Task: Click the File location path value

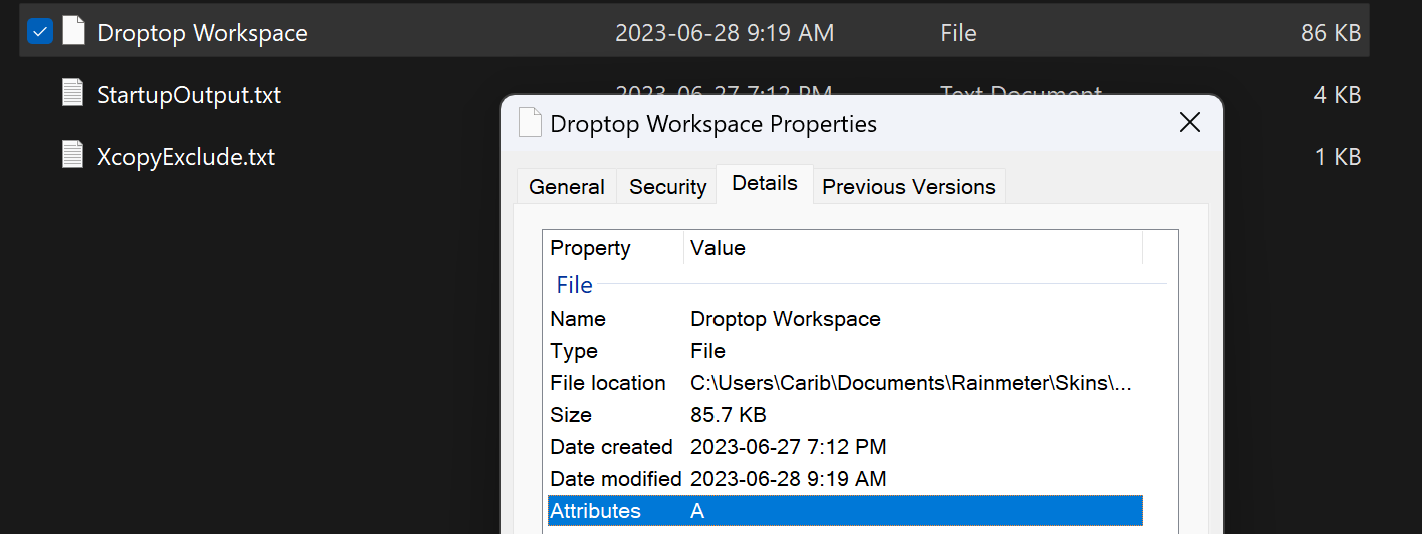Action: tap(911, 383)
